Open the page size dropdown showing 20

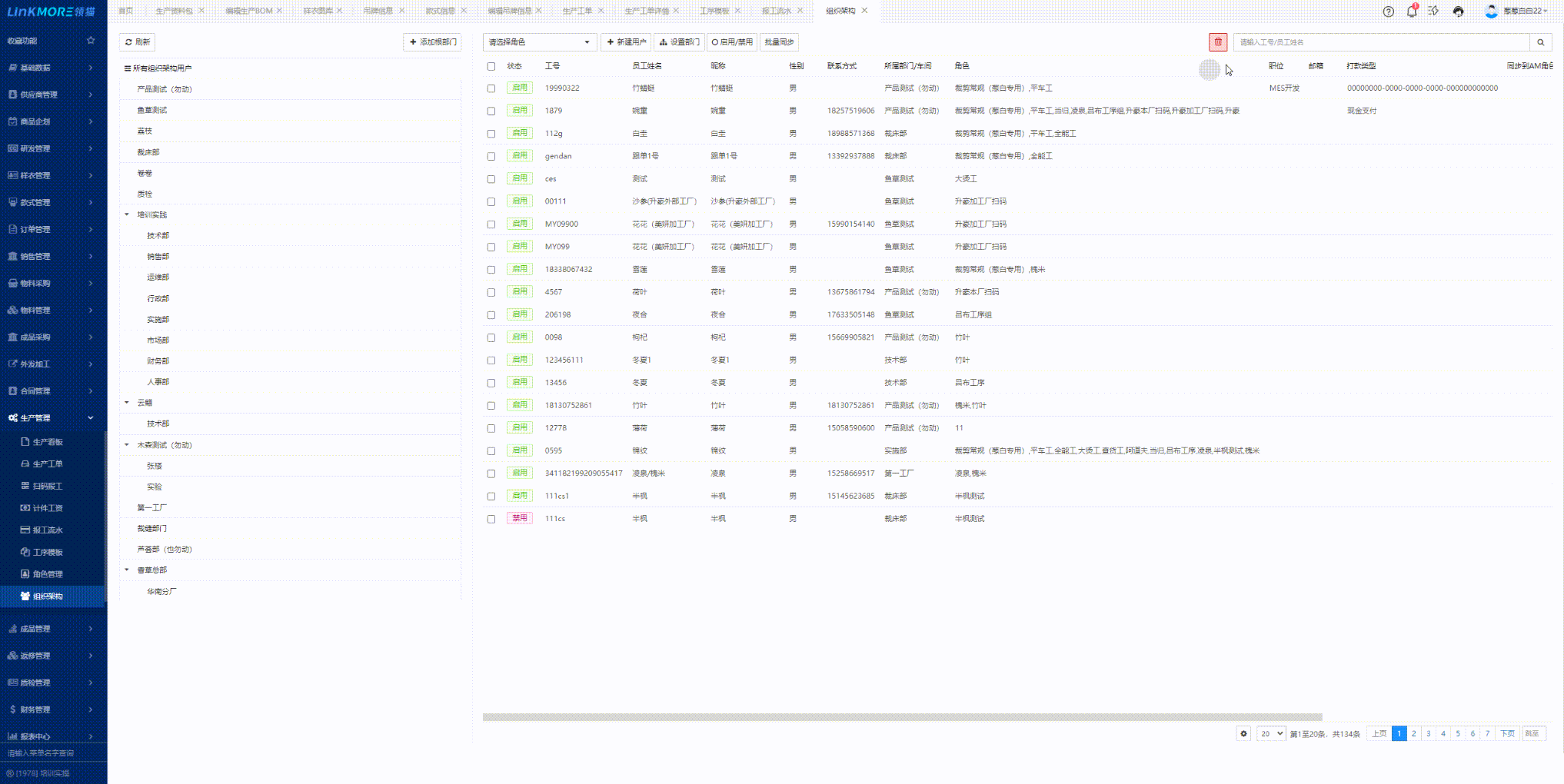(1271, 733)
